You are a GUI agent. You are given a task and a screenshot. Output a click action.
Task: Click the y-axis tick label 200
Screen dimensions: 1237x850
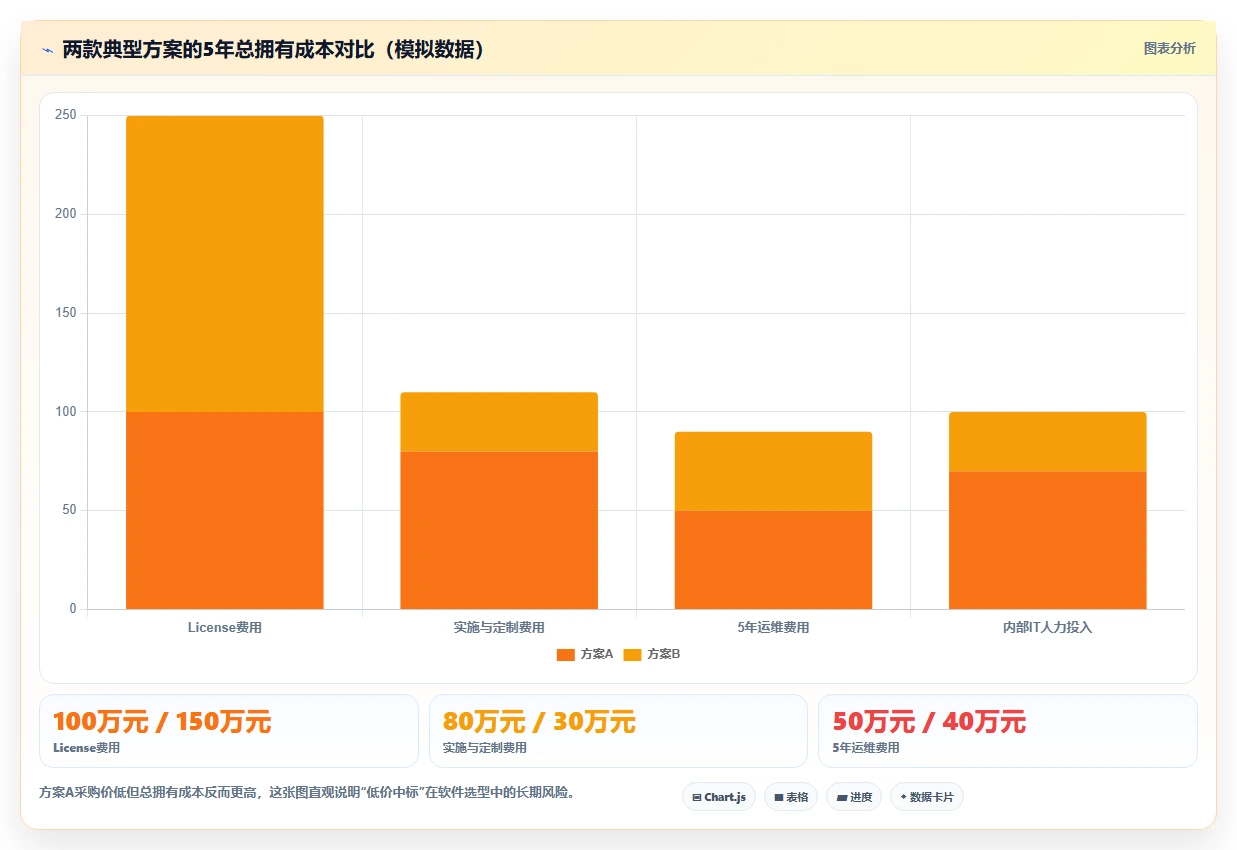[66, 214]
